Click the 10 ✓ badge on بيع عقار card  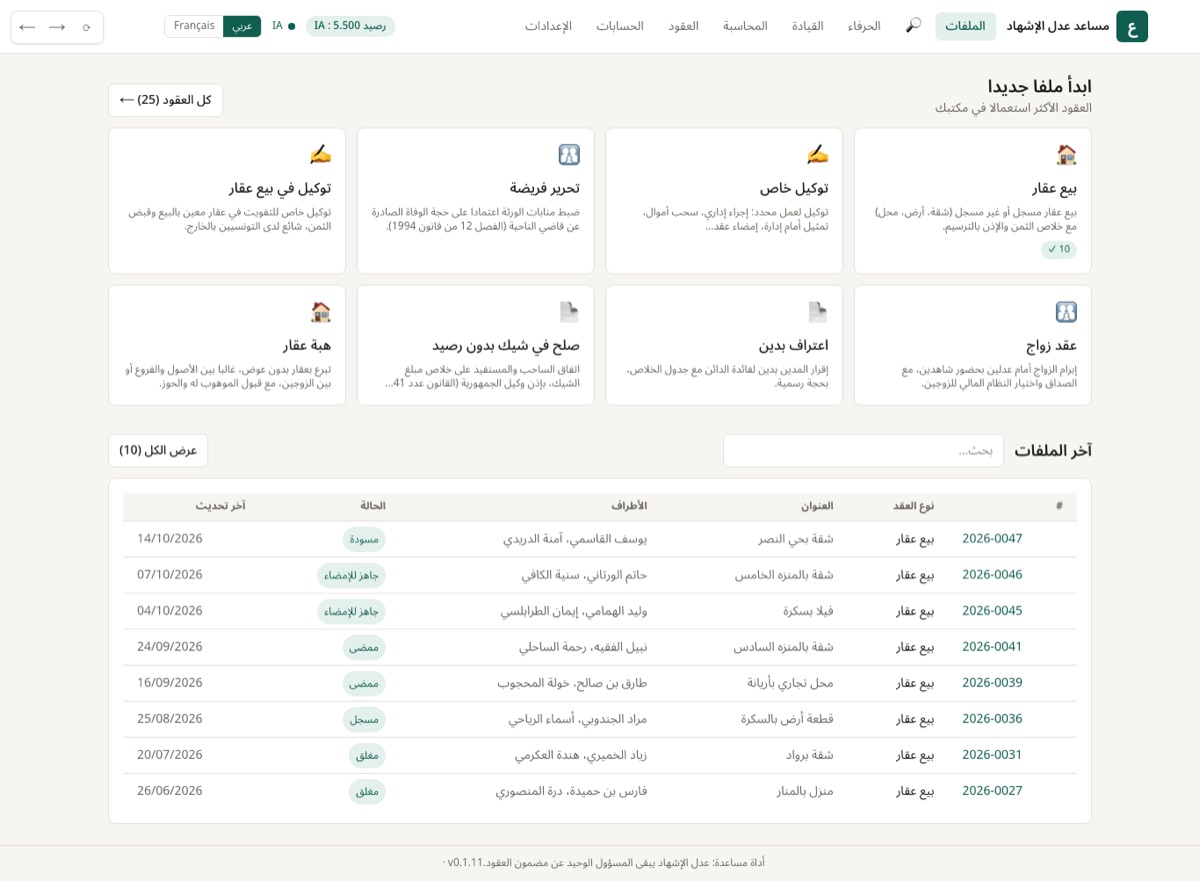(1059, 249)
